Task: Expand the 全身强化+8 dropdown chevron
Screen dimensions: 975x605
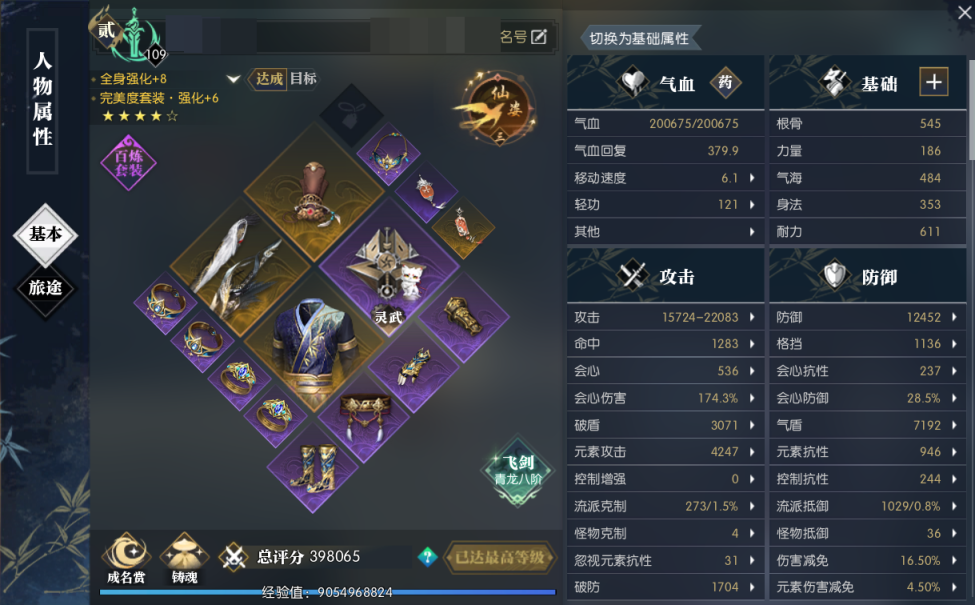Action: 234,79
